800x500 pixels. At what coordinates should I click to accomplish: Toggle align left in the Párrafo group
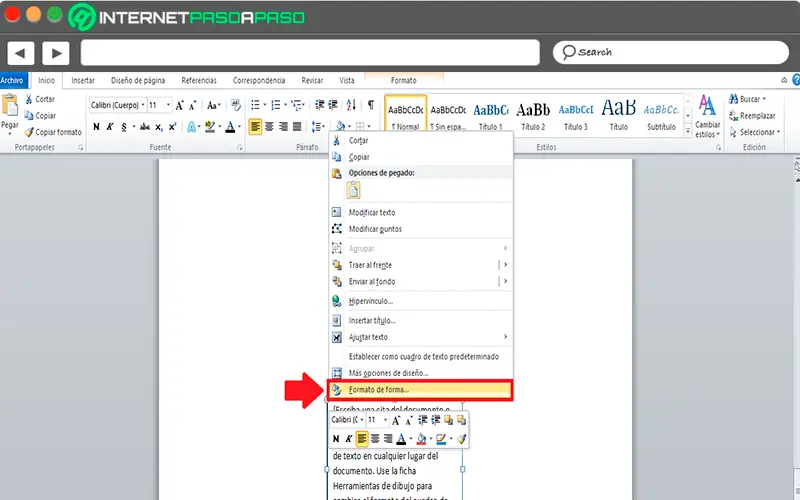[x=255, y=127]
